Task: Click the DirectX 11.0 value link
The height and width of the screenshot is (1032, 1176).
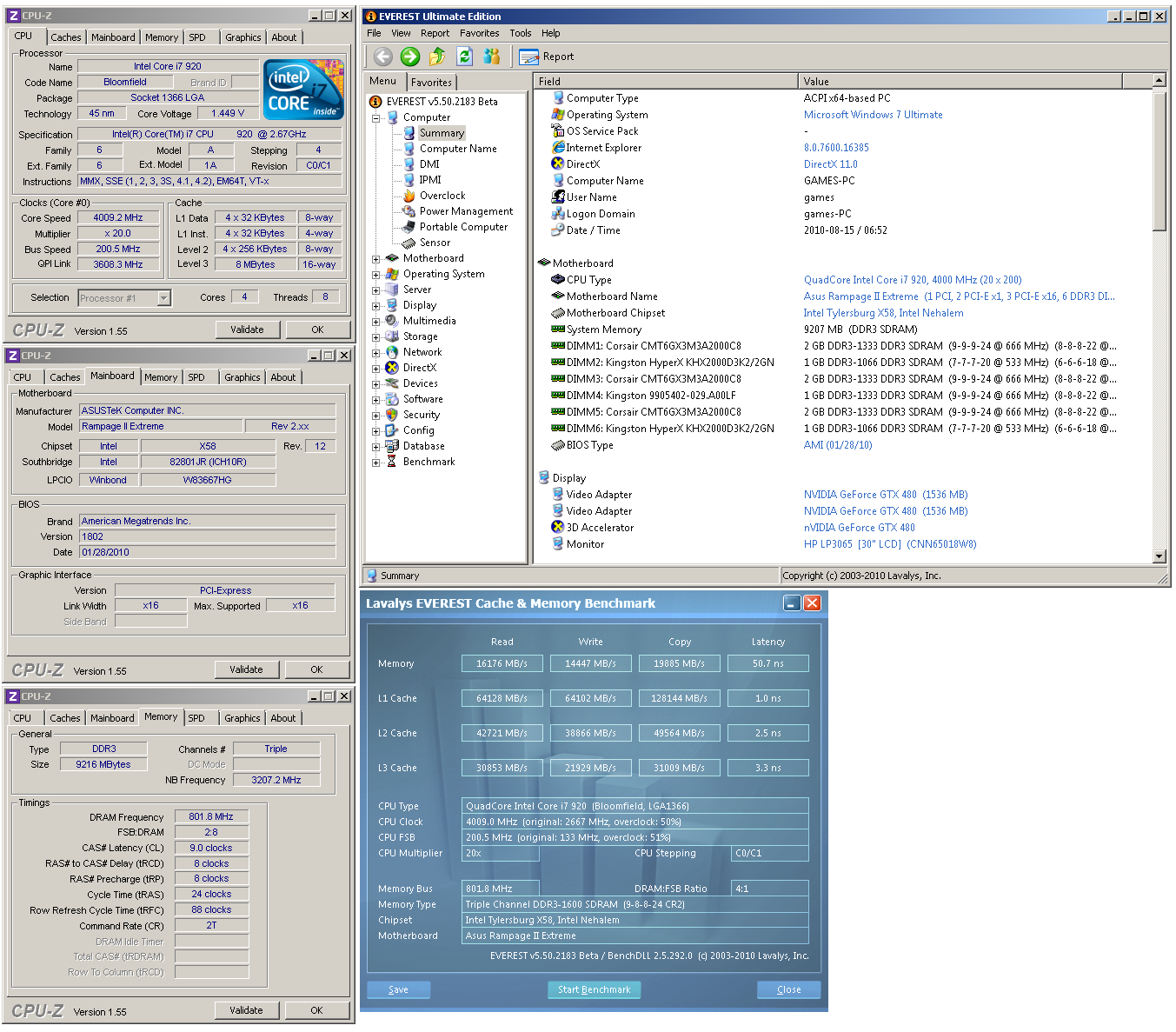Action: pos(830,164)
